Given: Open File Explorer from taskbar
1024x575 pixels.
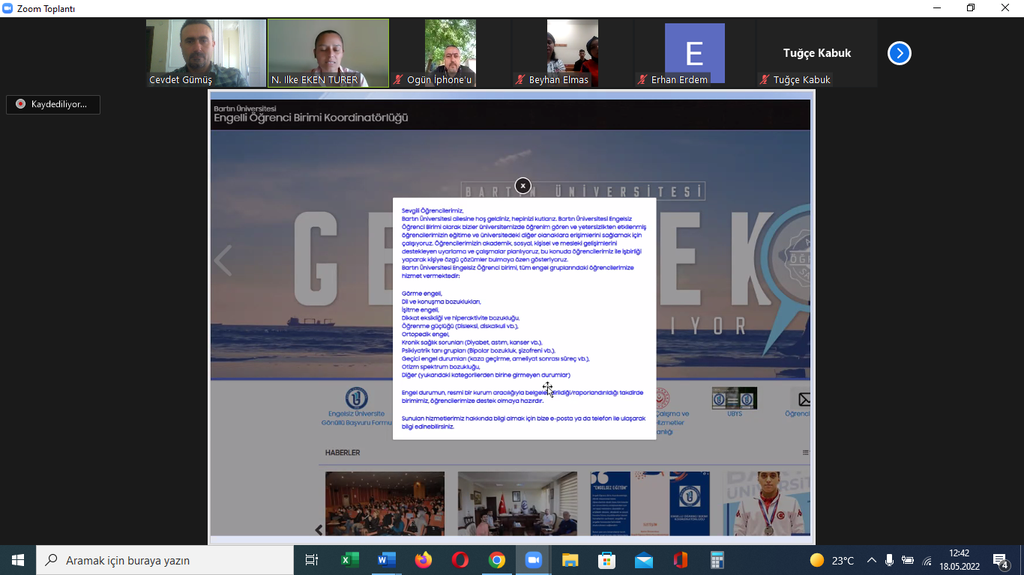Looking at the screenshot, I should [x=570, y=560].
